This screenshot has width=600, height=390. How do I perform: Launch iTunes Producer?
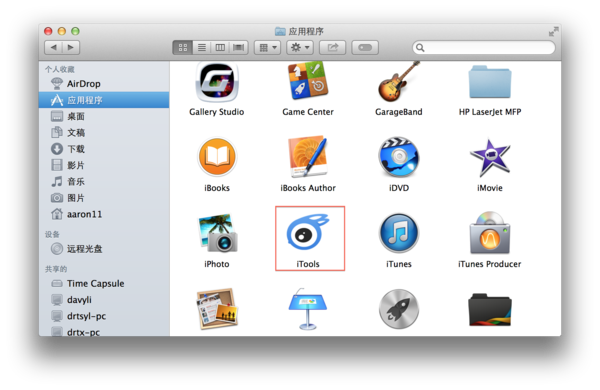coord(490,233)
